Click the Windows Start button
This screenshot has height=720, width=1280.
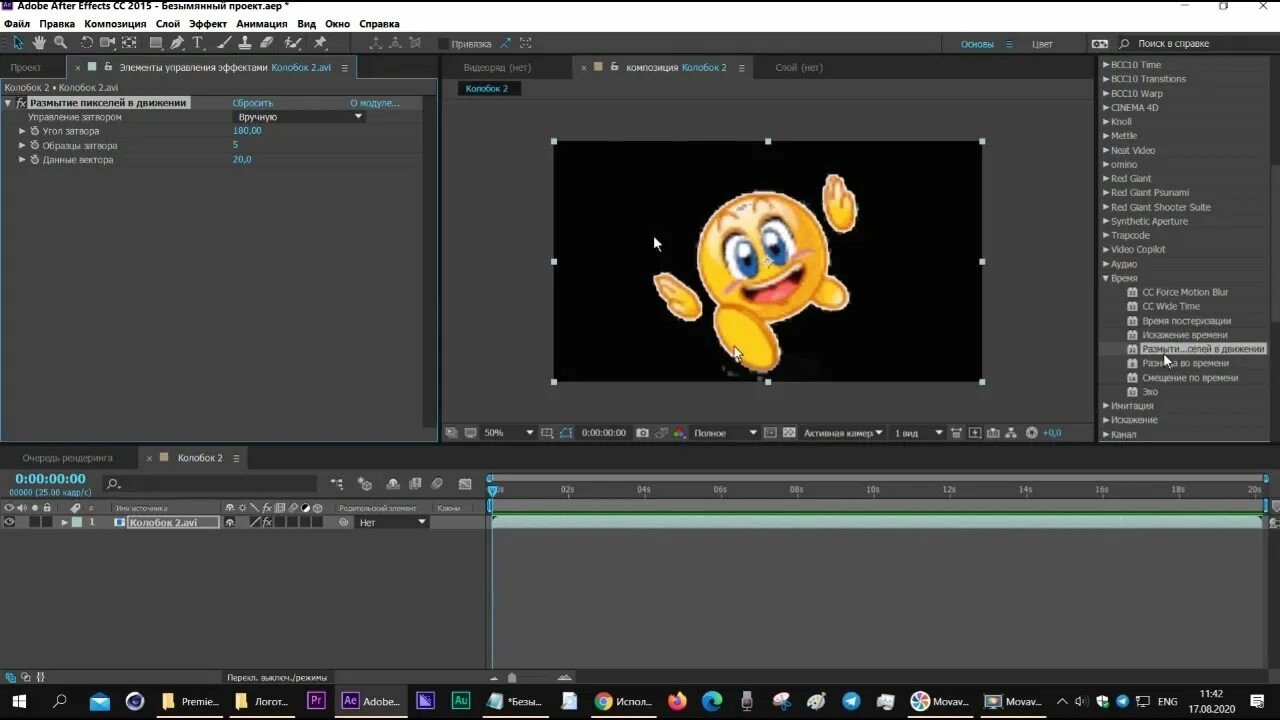tap(18, 701)
